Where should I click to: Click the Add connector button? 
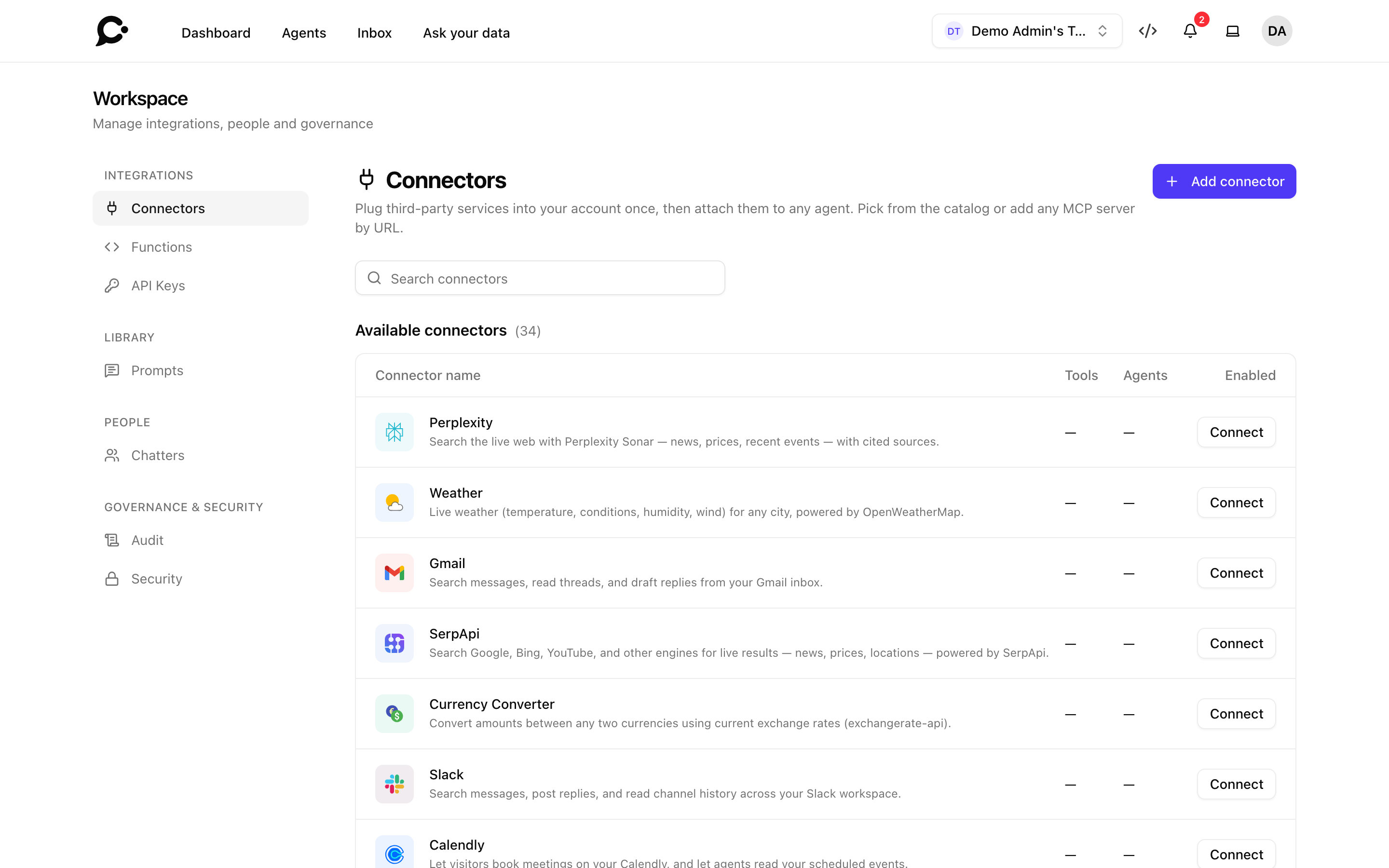[x=1224, y=181]
